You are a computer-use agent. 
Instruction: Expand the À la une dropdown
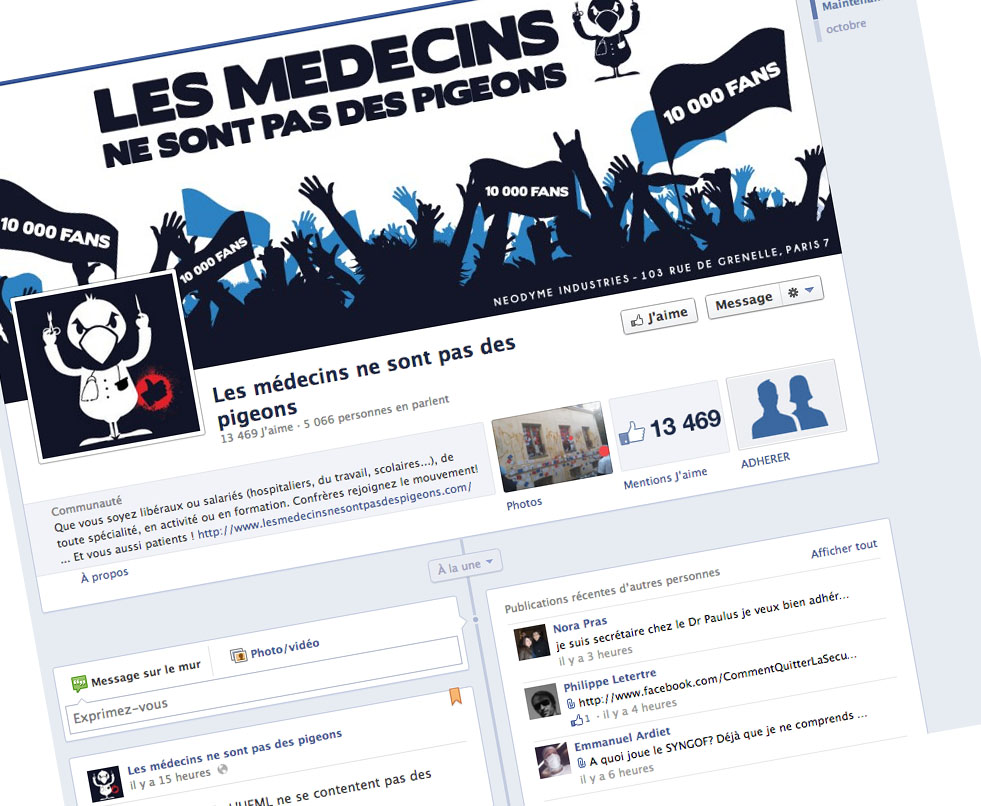point(465,566)
